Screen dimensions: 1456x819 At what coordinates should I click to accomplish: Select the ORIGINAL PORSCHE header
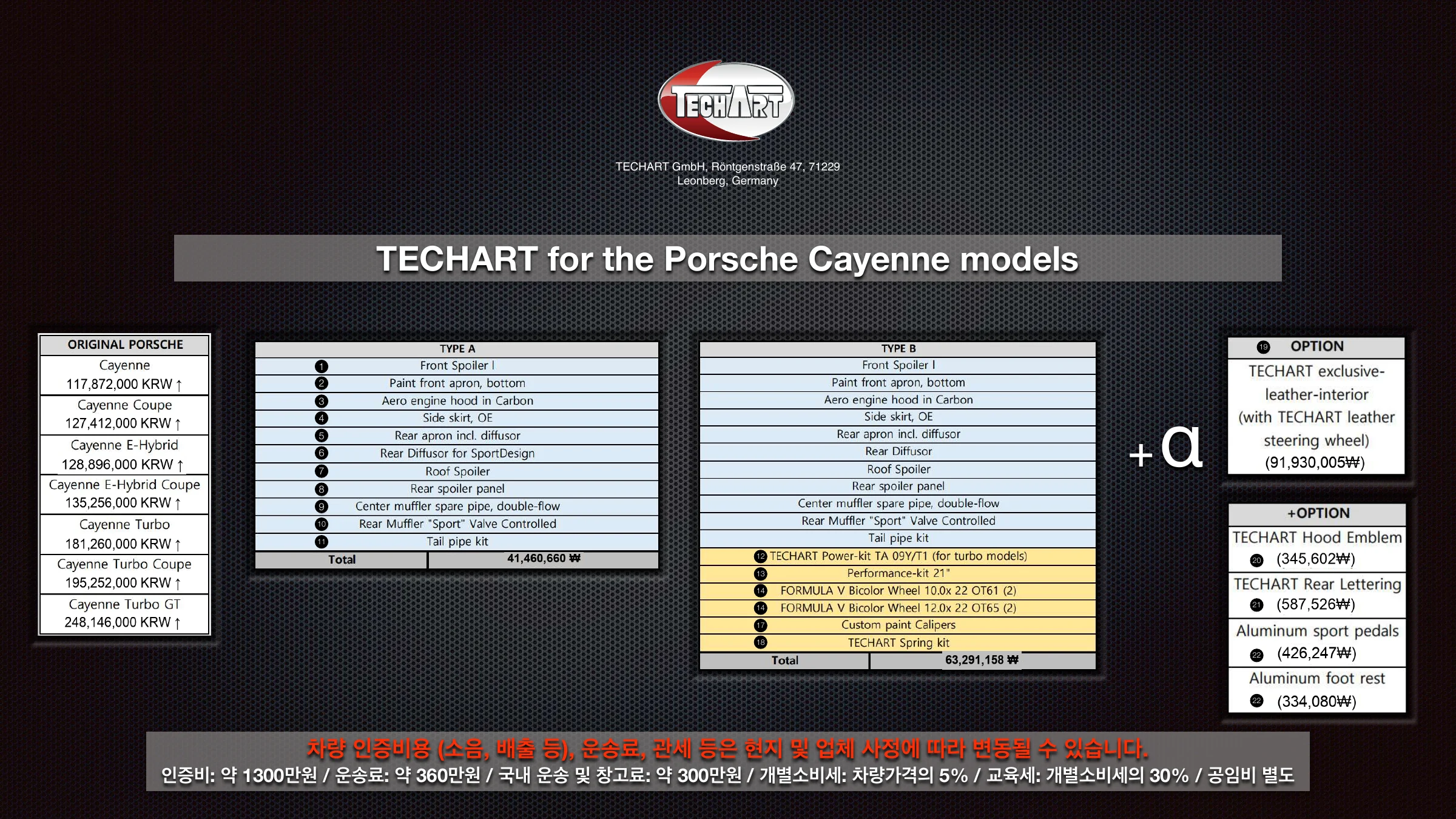(x=125, y=345)
